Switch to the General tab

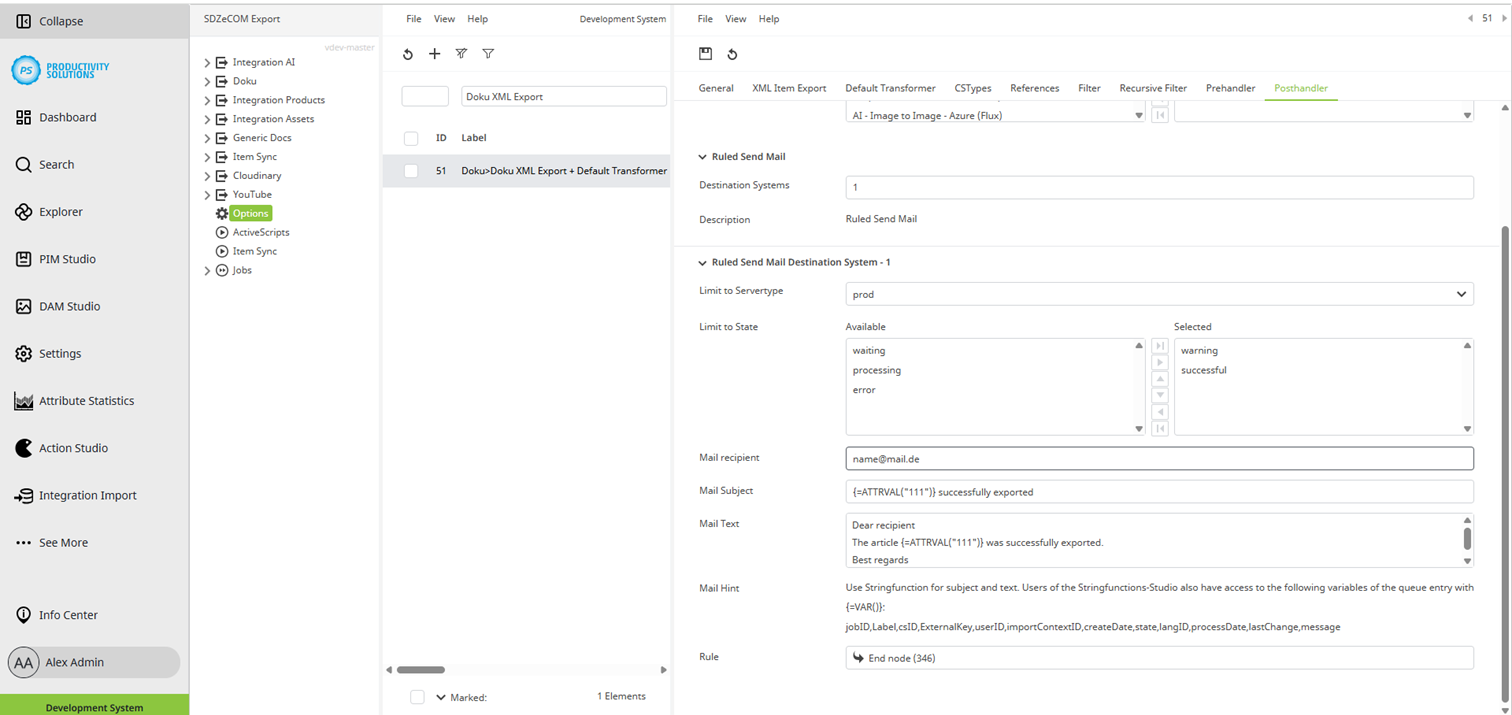point(716,88)
